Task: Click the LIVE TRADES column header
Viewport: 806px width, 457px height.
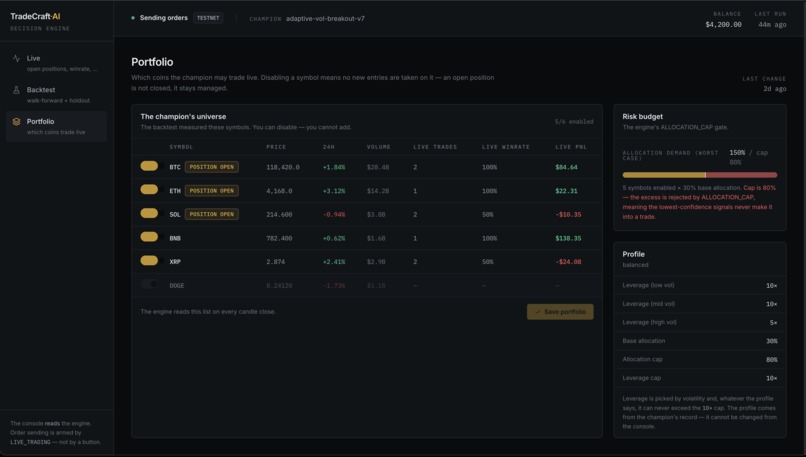Action: tap(435, 147)
